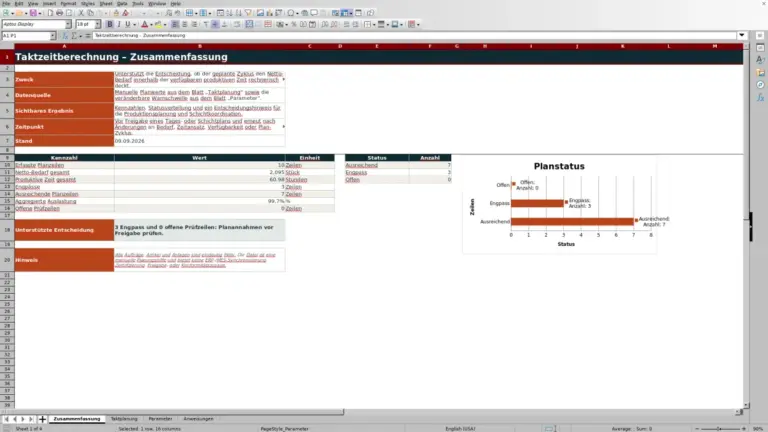Click the zoom slider in status bar
This screenshot has height=432, width=768.
click(720, 429)
